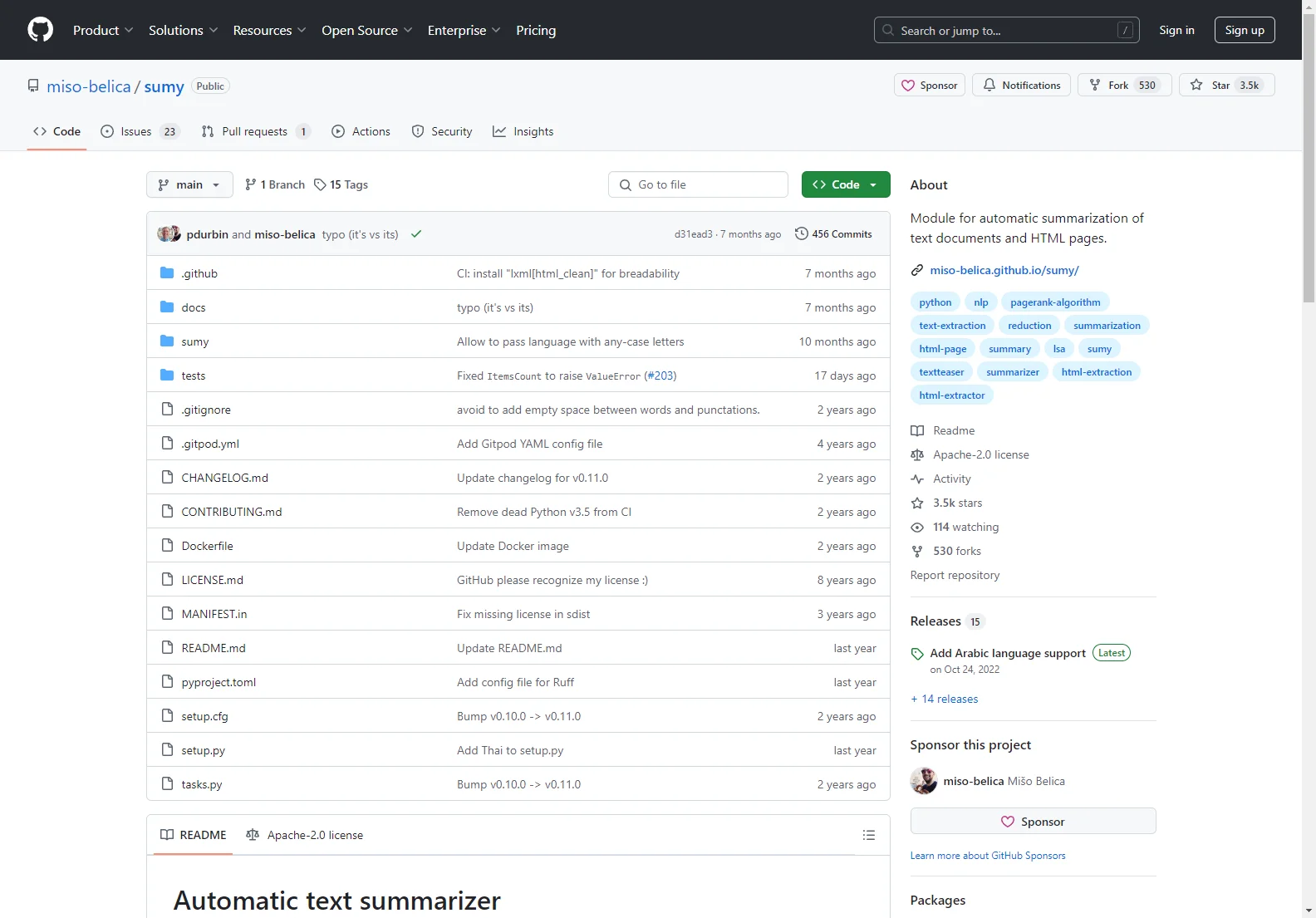
Task: Open miso-belica.github.io/sumy/ link
Action: point(1004,271)
